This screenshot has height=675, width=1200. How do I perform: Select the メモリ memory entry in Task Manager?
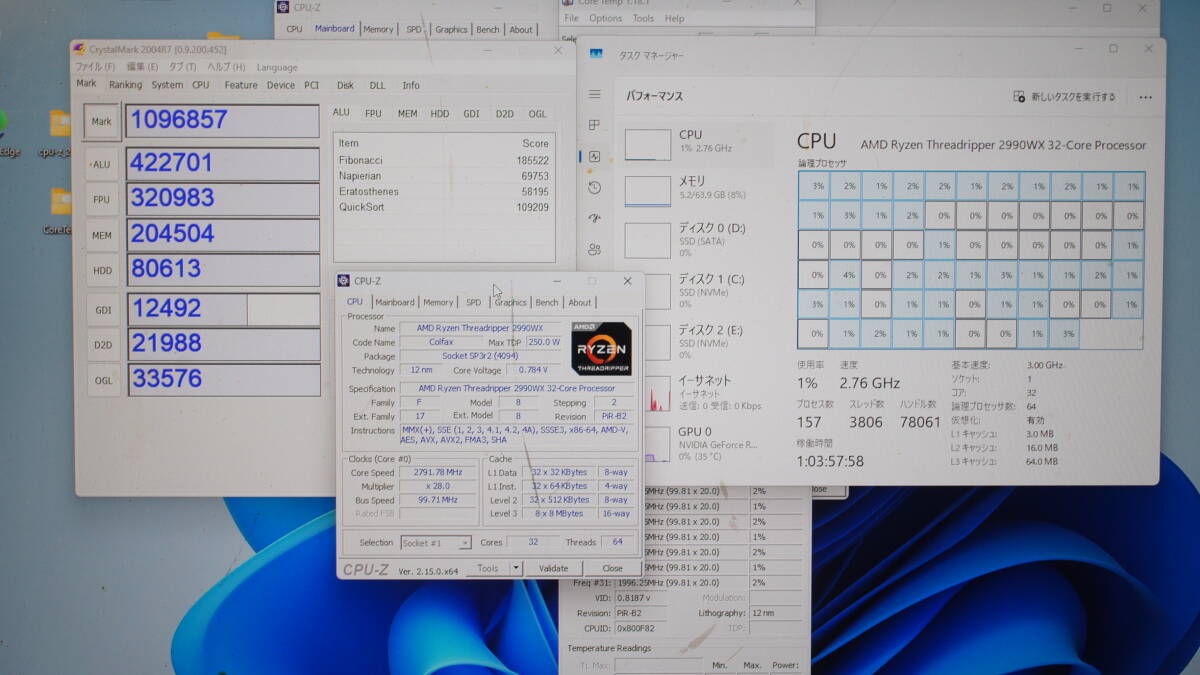click(698, 191)
